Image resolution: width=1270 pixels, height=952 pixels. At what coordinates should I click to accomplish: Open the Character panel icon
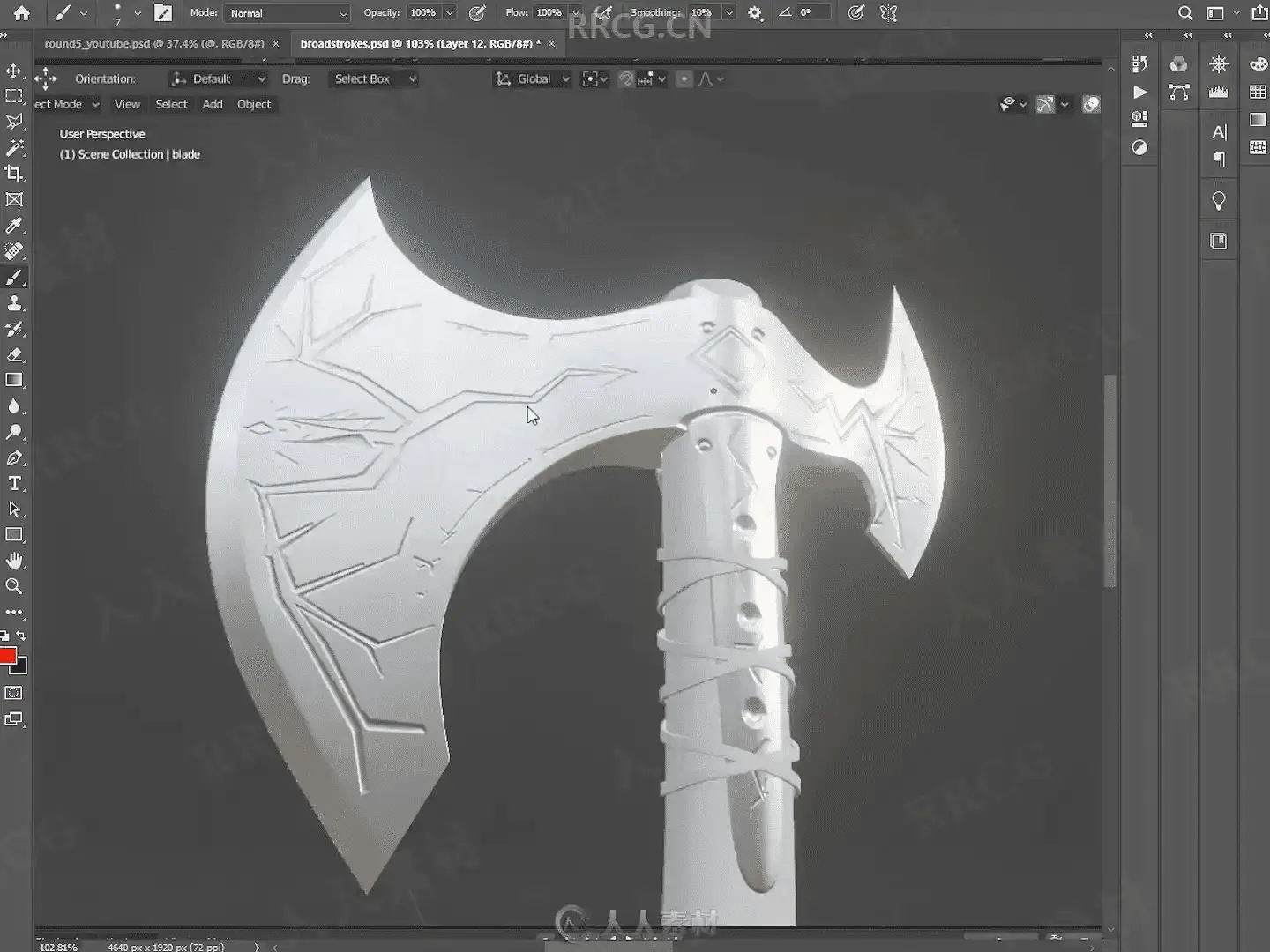pyautogui.click(x=1219, y=132)
